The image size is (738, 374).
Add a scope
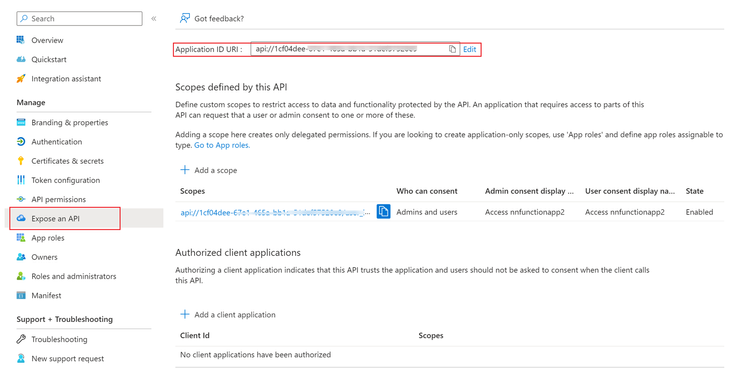point(209,170)
